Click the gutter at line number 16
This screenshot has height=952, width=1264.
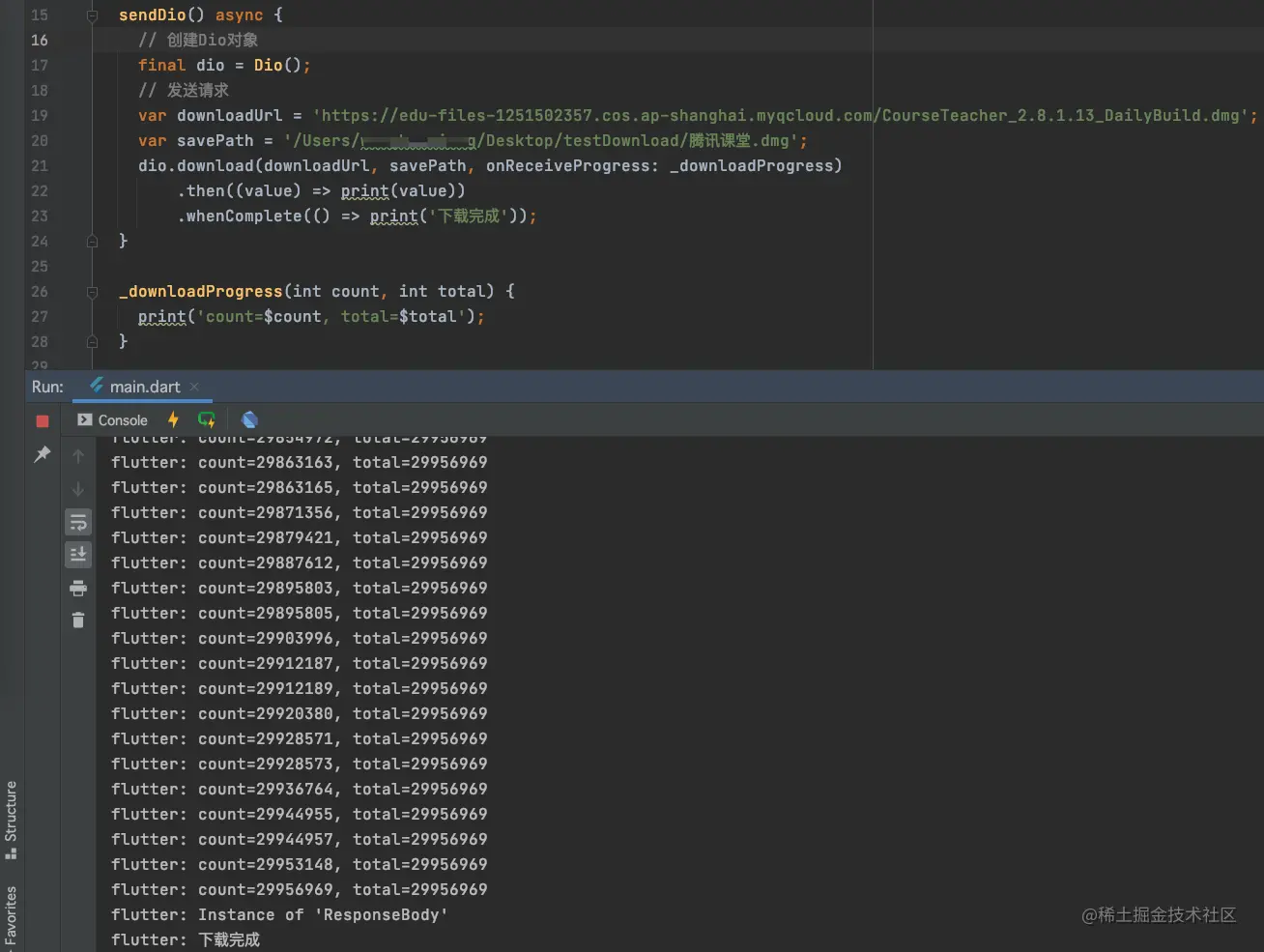point(40,41)
